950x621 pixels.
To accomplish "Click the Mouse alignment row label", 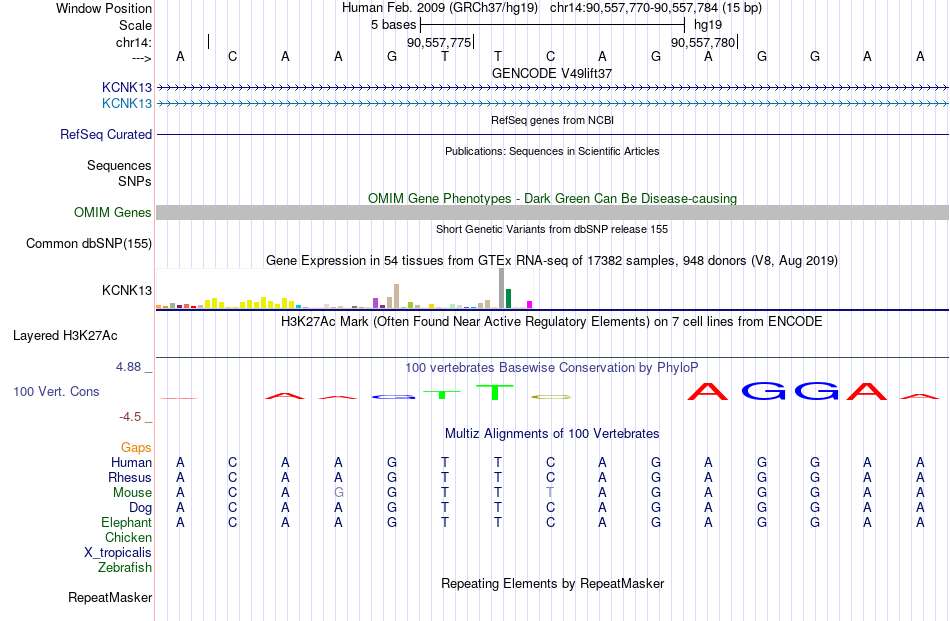I will 132,493.
